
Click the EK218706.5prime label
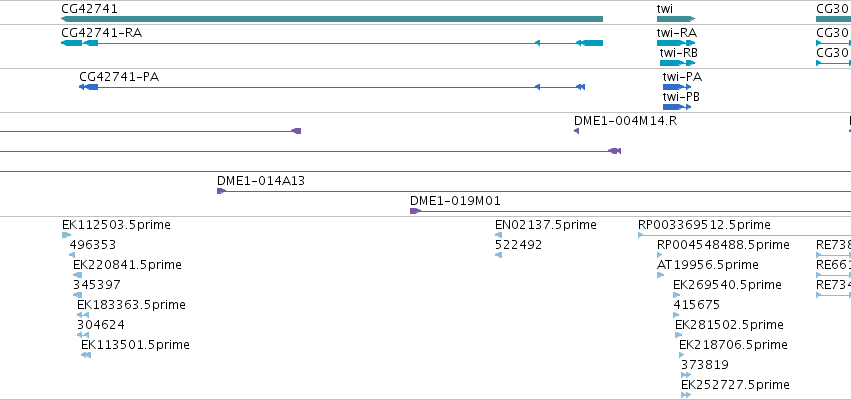click(x=733, y=345)
